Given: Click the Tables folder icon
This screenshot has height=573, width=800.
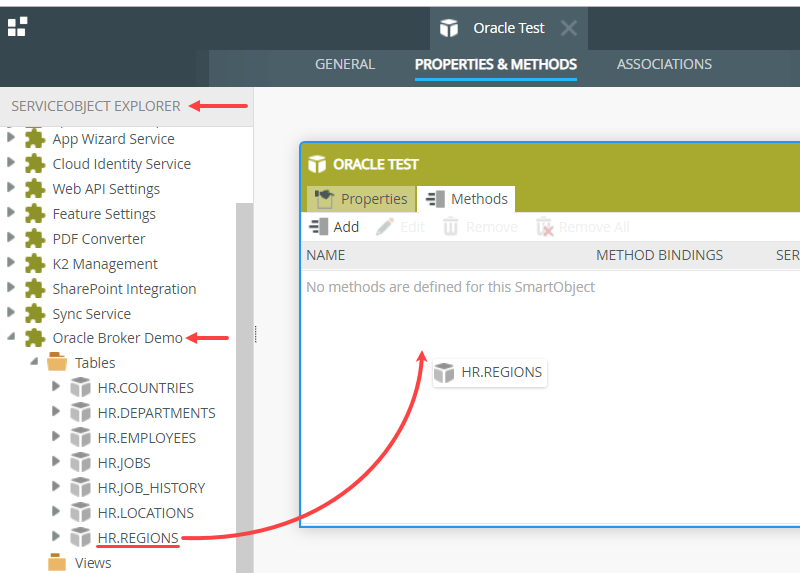Looking at the screenshot, I should [57, 361].
